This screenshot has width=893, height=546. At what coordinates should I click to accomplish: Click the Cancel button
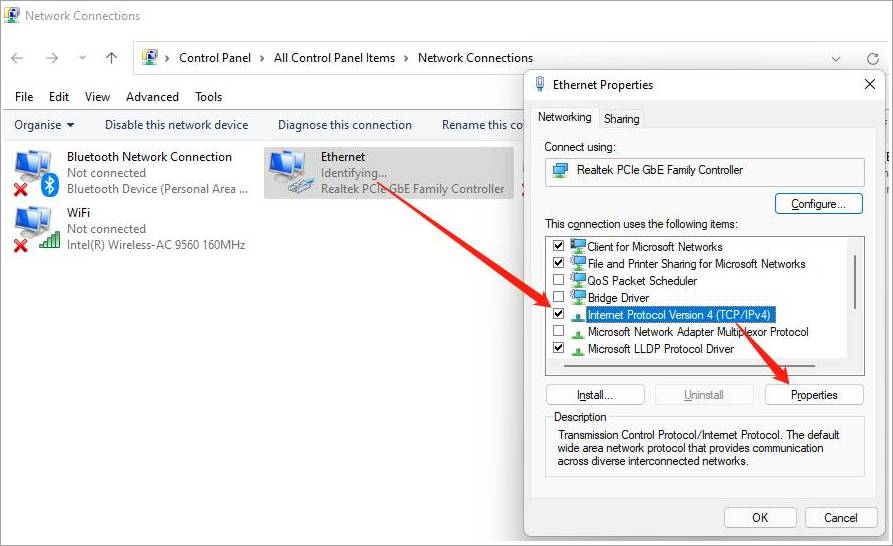[x=841, y=518]
